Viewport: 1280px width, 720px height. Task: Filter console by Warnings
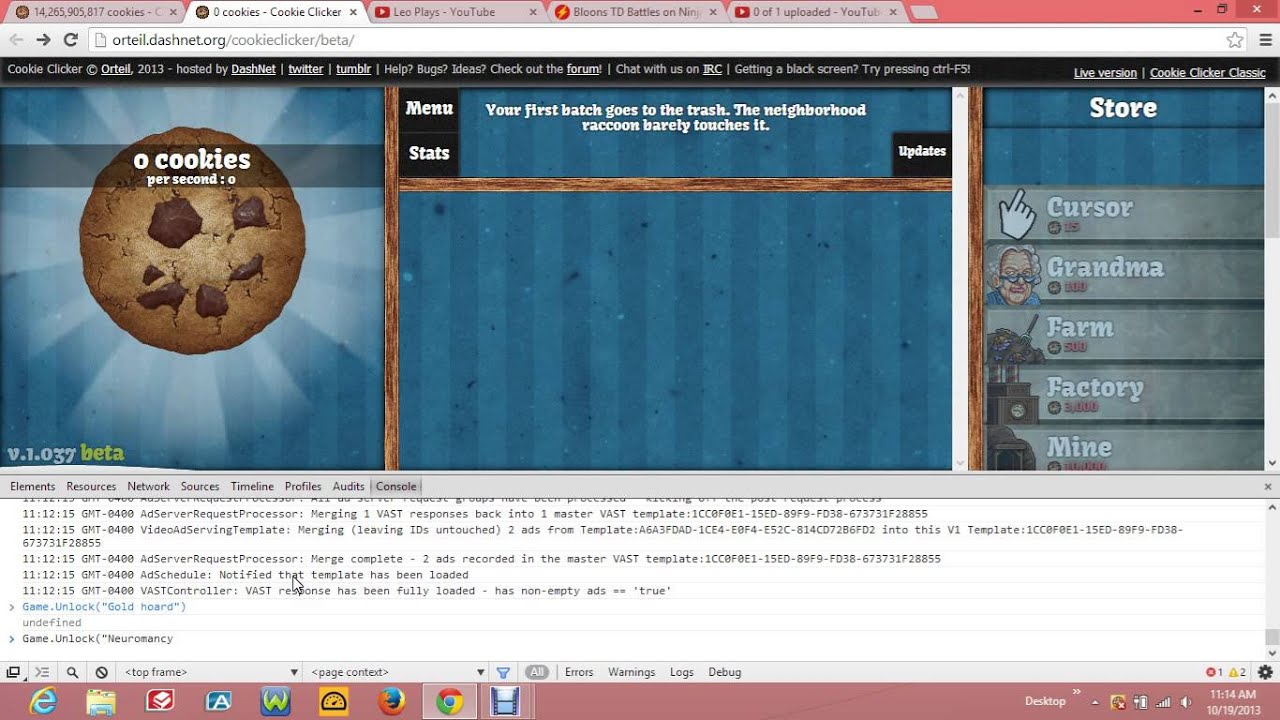coord(632,672)
